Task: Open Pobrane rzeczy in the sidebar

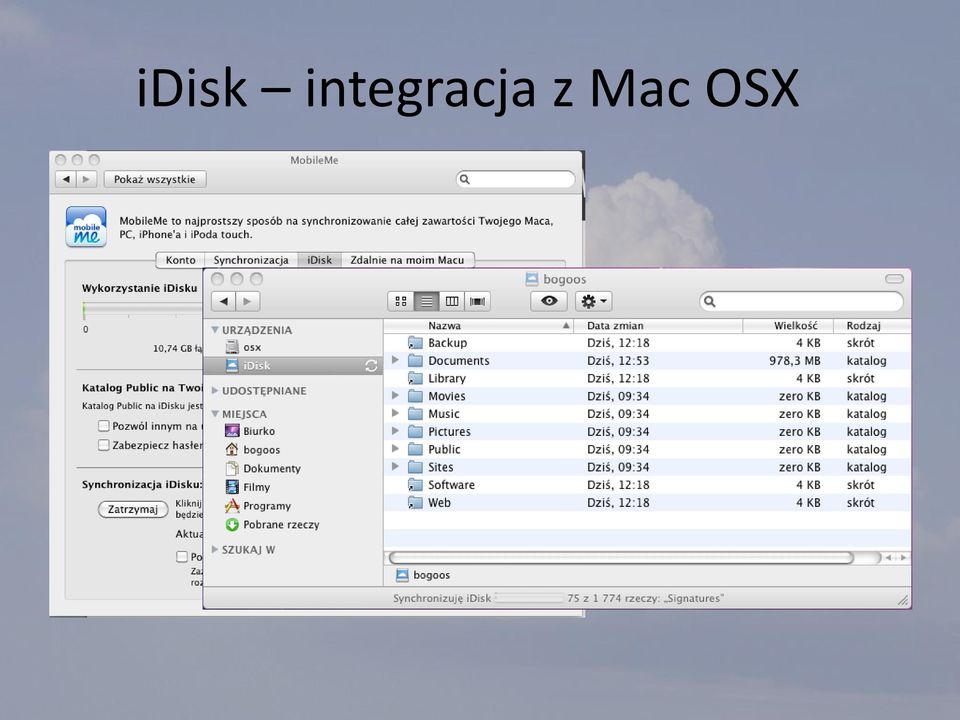Action: (272, 525)
